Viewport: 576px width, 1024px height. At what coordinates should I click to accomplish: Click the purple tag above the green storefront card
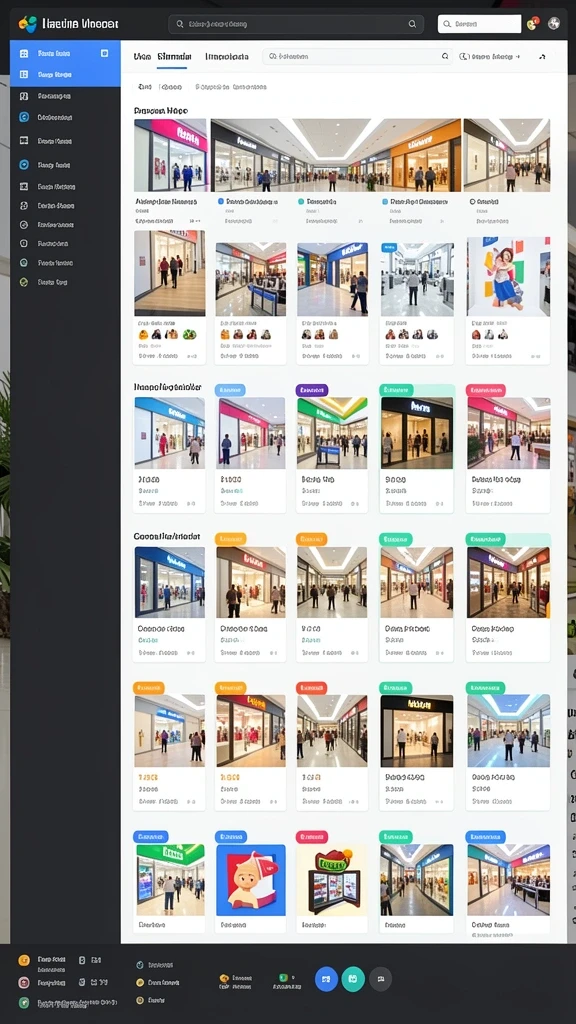pyautogui.click(x=312, y=391)
